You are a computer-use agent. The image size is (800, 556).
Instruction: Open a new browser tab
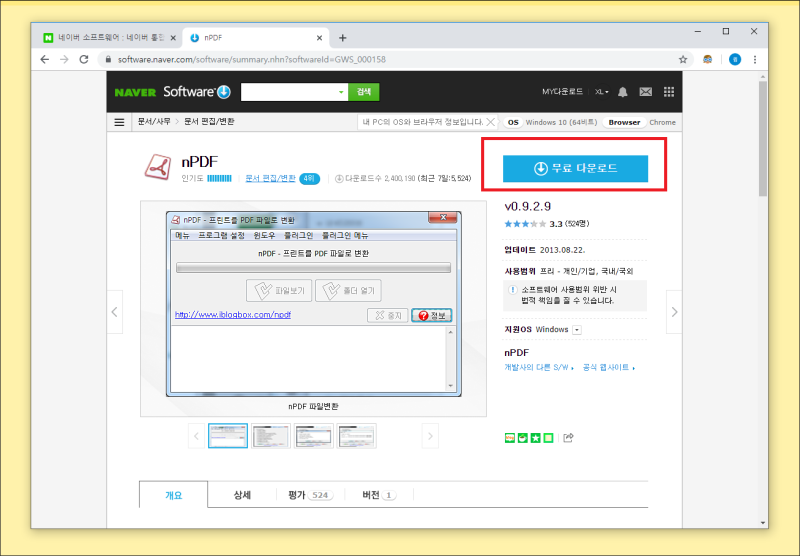pyautogui.click(x=342, y=38)
